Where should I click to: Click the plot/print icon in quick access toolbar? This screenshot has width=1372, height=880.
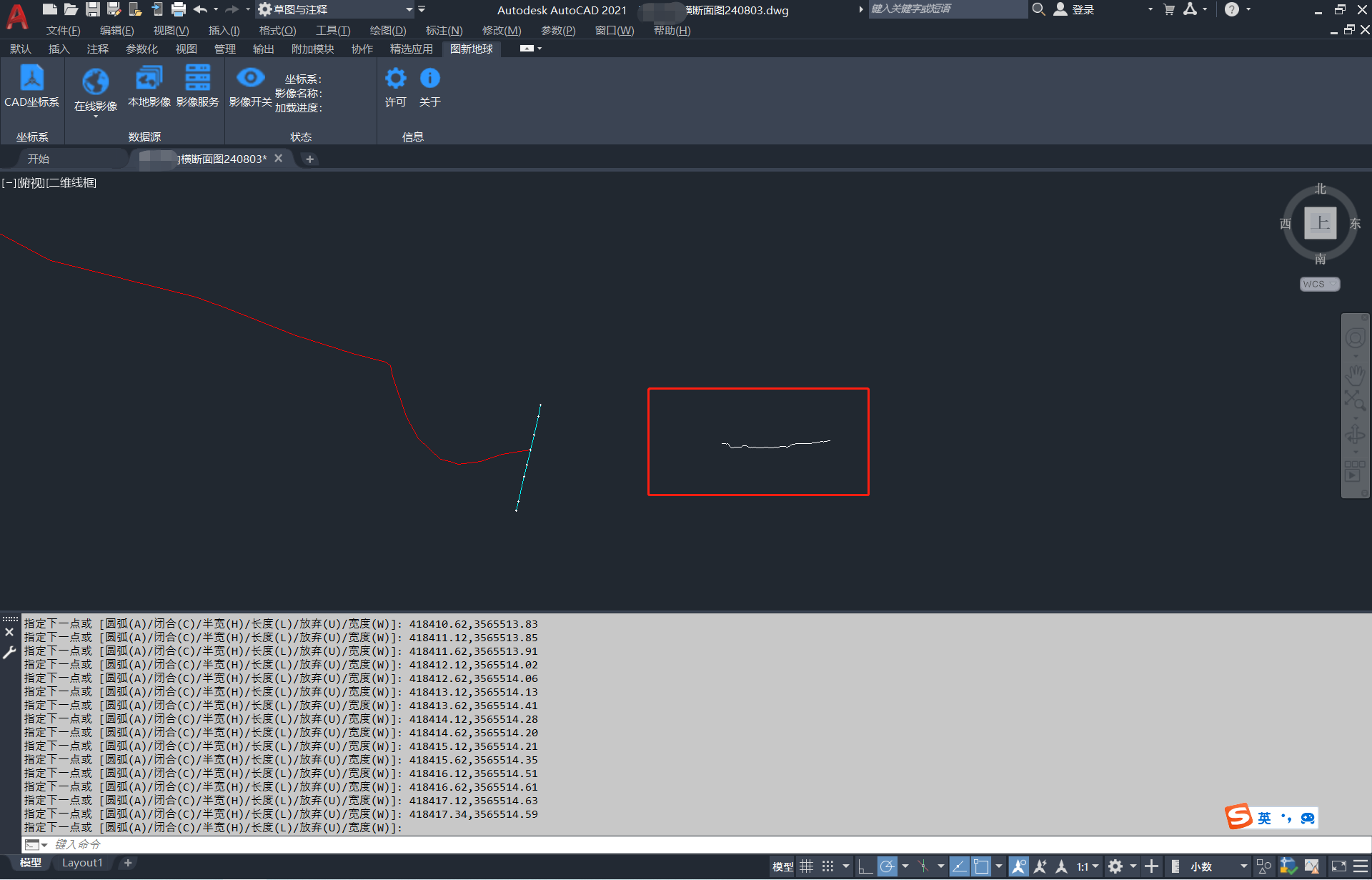[179, 9]
